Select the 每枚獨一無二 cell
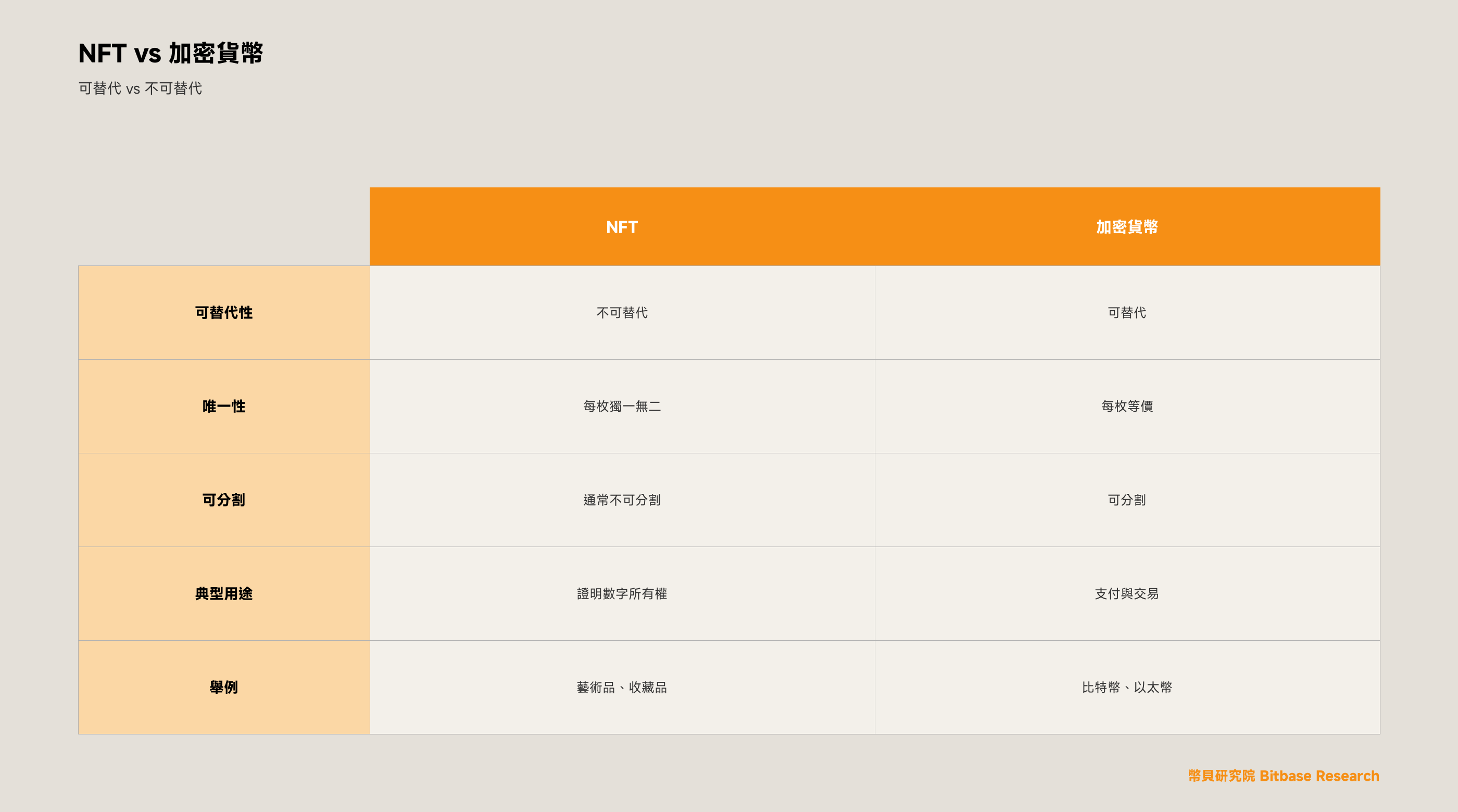The height and width of the screenshot is (812, 1458). [622, 407]
